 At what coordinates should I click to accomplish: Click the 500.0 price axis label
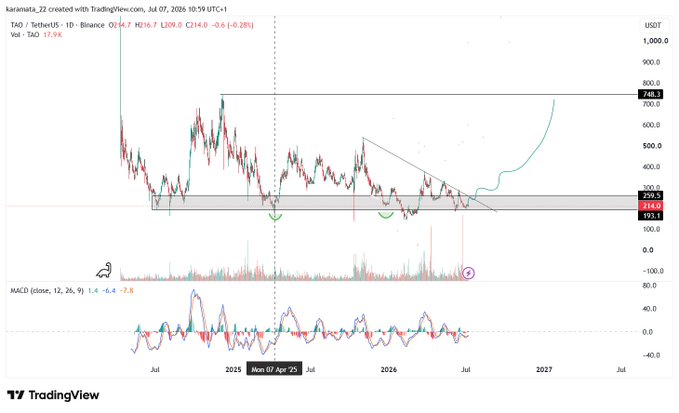coord(652,146)
